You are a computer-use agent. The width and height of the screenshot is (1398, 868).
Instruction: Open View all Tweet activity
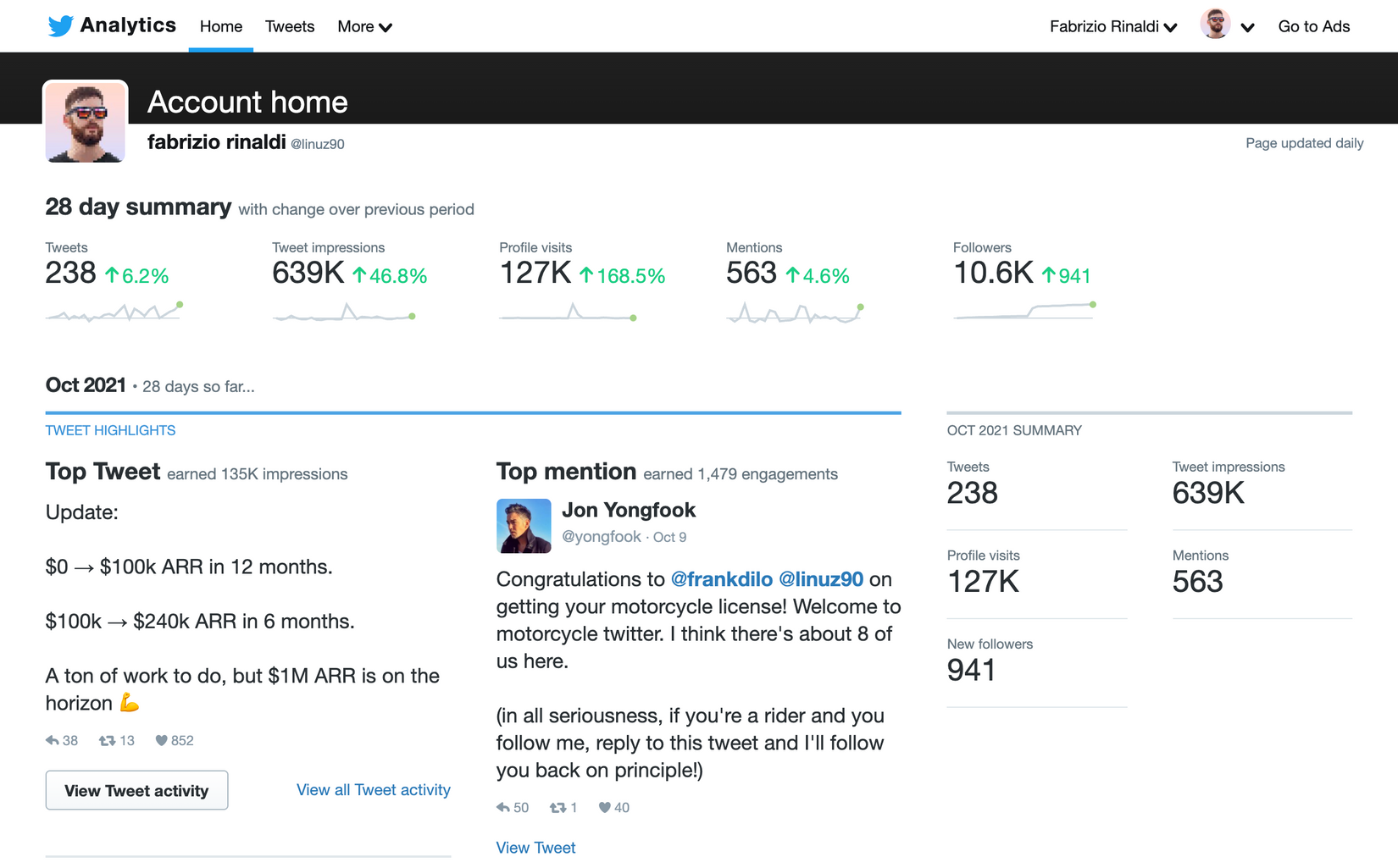[373, 789]
